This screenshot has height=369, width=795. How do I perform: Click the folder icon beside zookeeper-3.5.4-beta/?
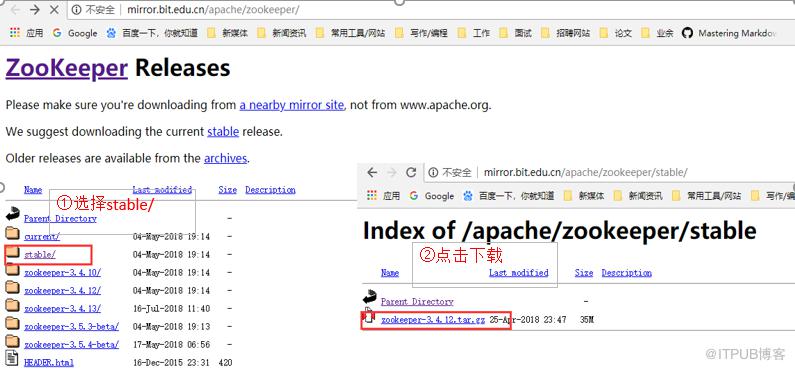point(13,342)
